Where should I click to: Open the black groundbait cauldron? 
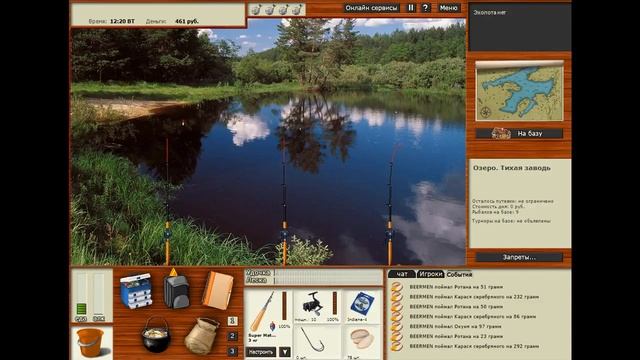pyautogui.click(x=156, y=335)
